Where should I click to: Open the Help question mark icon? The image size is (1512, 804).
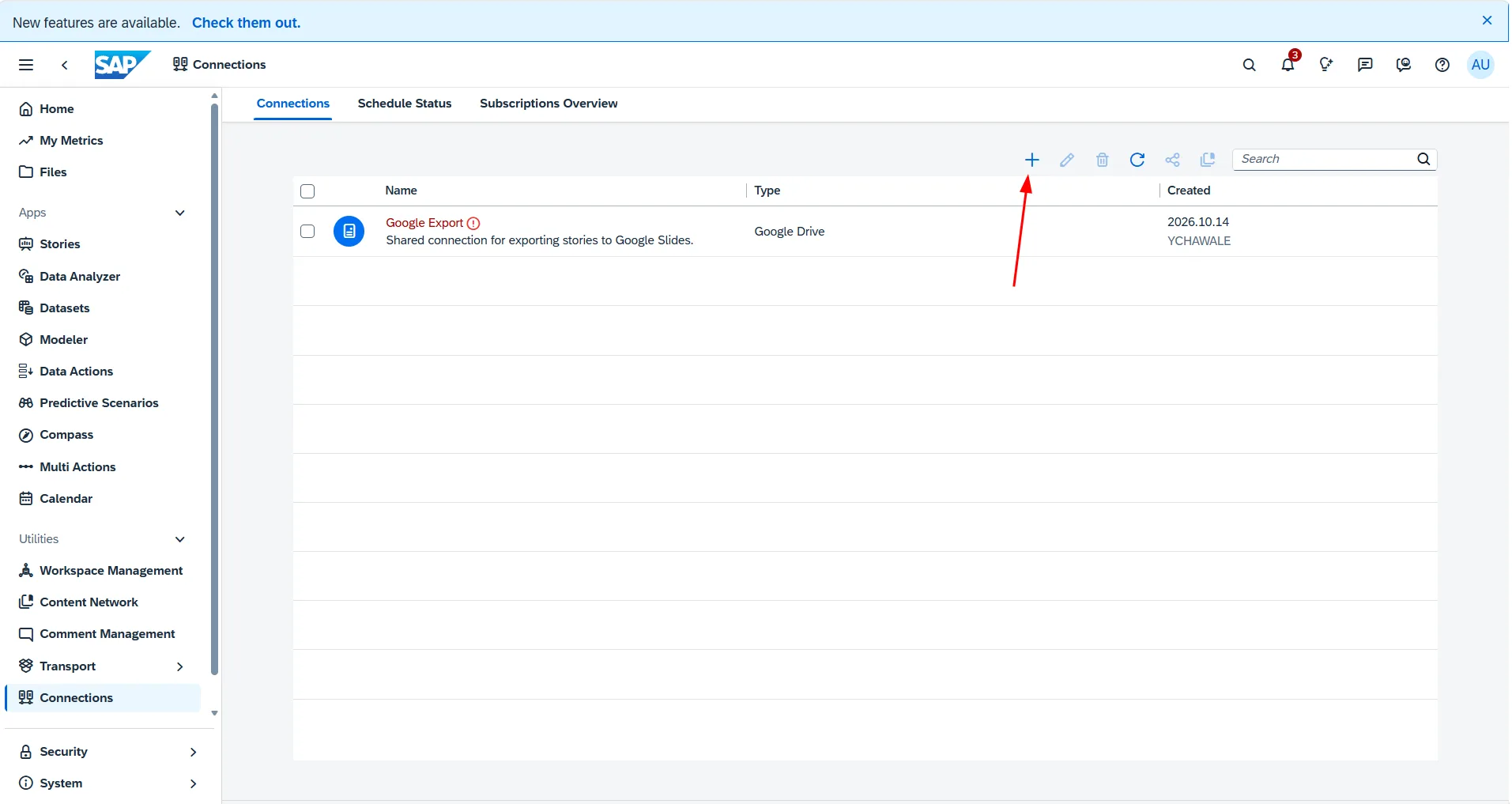point(1442,65)
